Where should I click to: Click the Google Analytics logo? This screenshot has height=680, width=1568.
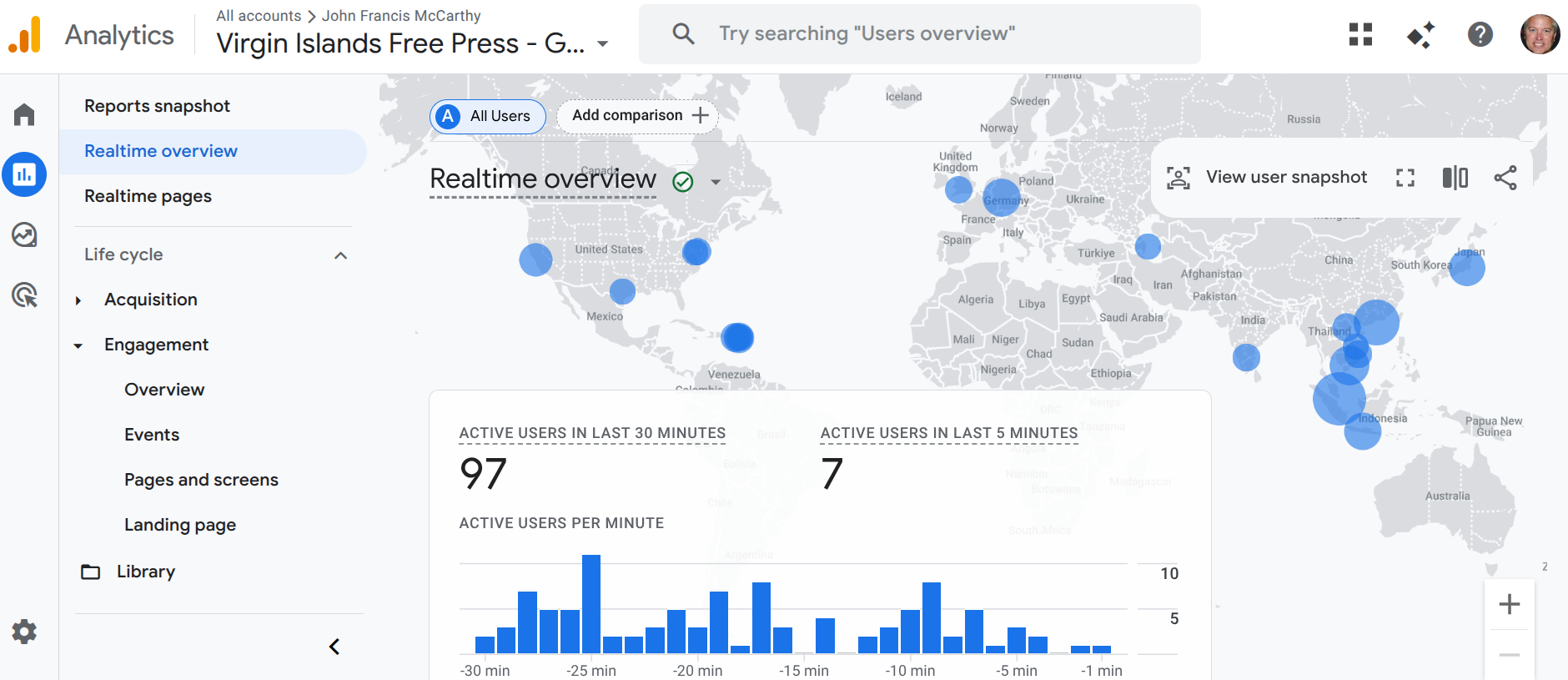25,35
